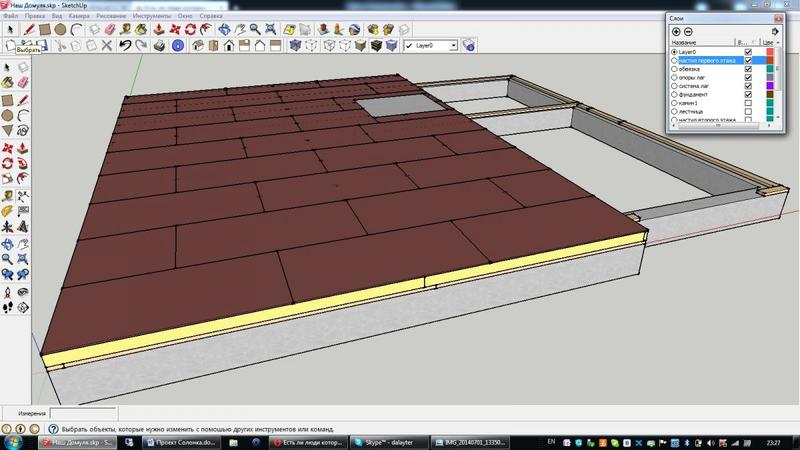Click the purple color swatch of система лаг

pyautogui.click(x=769, y=86)
